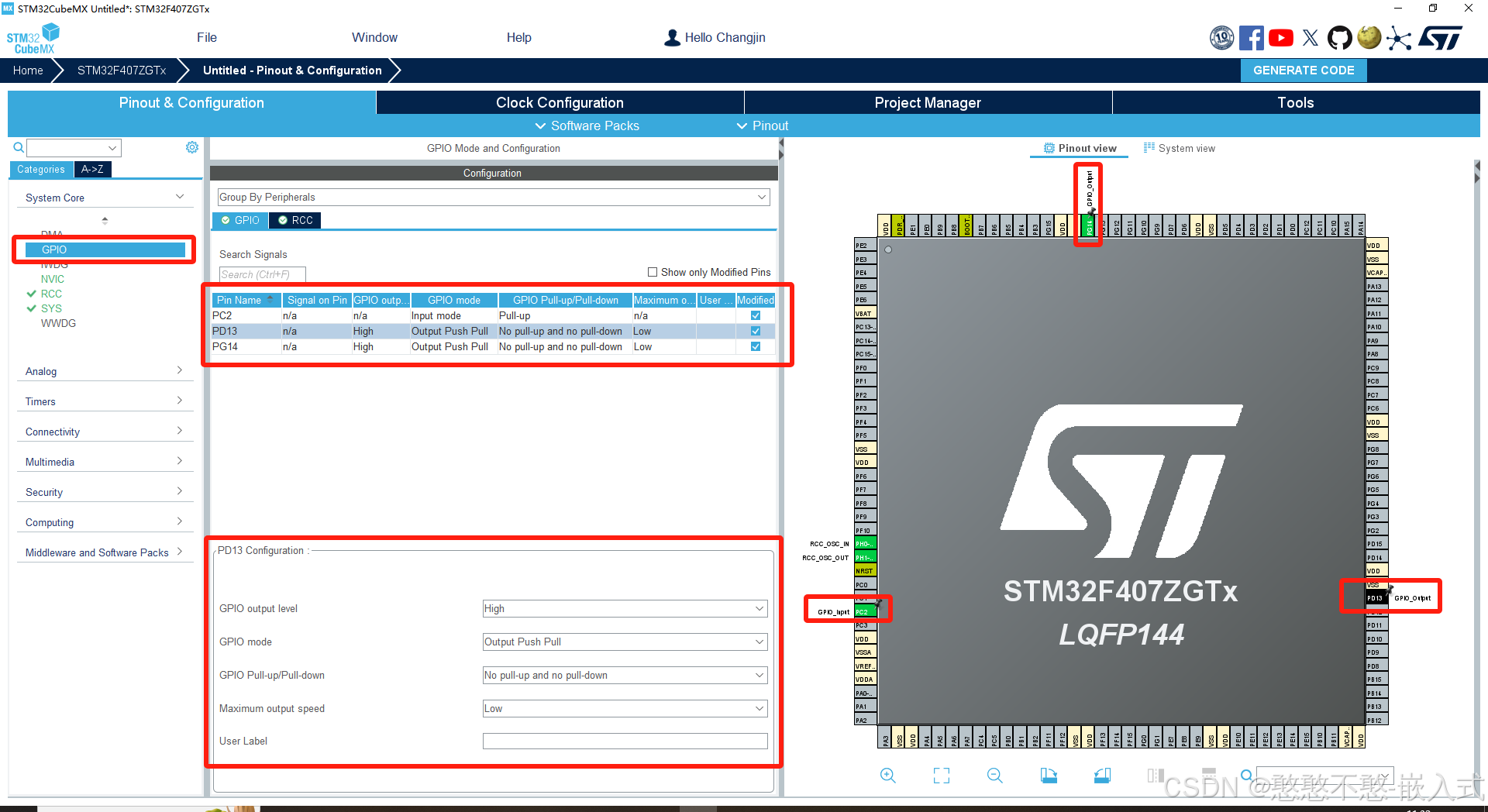Rotate the chip view clockwise
The image size is (1488, 812).
(1049, 776)
